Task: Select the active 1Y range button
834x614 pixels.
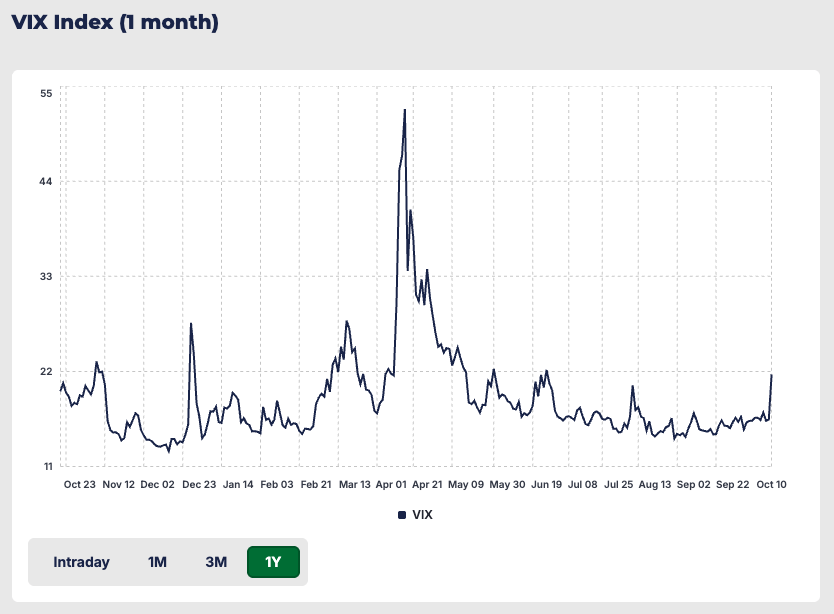Action: (x=273, y=562)
